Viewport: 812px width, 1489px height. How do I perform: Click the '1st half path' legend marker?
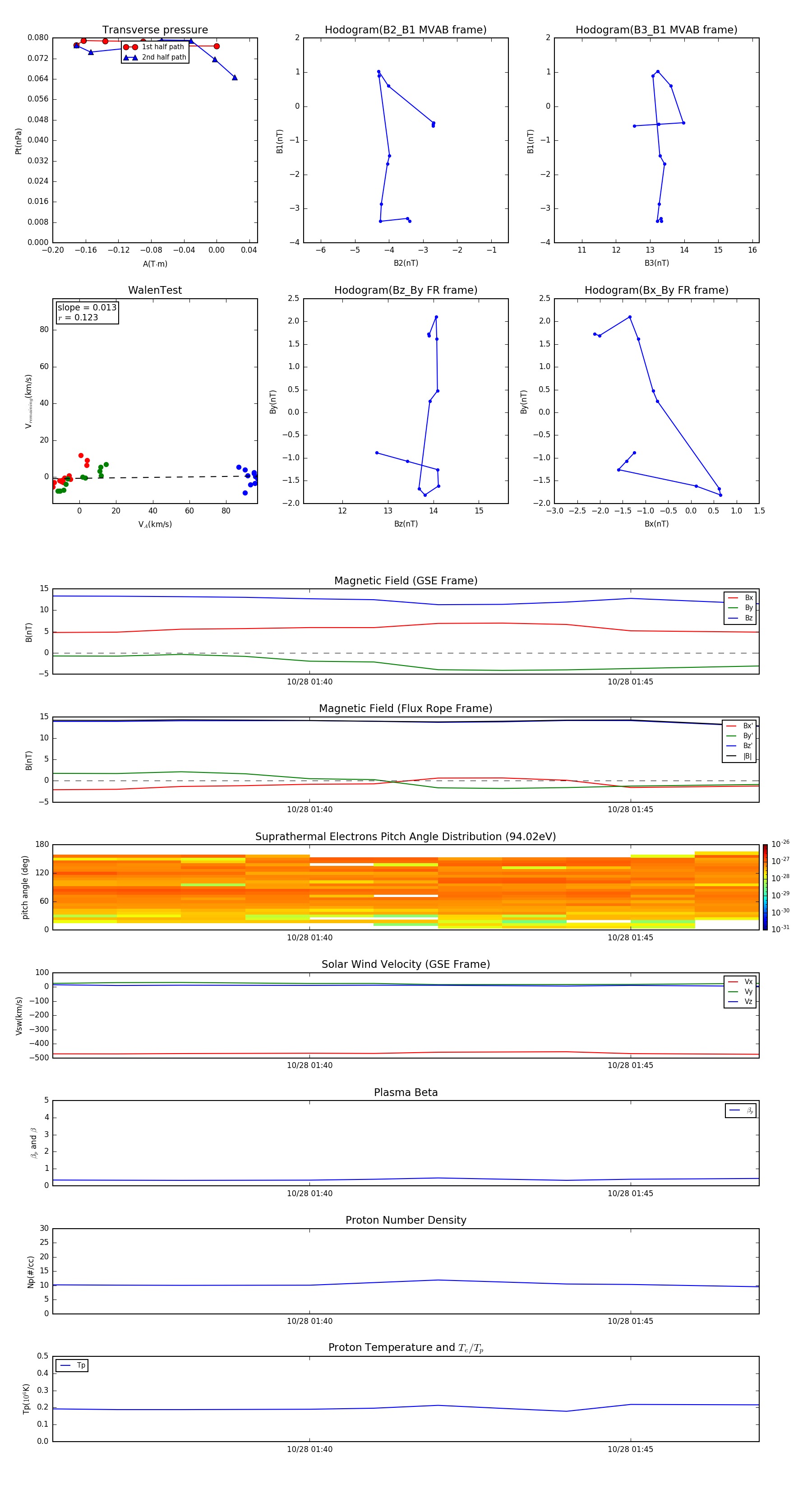click(131, 47)
